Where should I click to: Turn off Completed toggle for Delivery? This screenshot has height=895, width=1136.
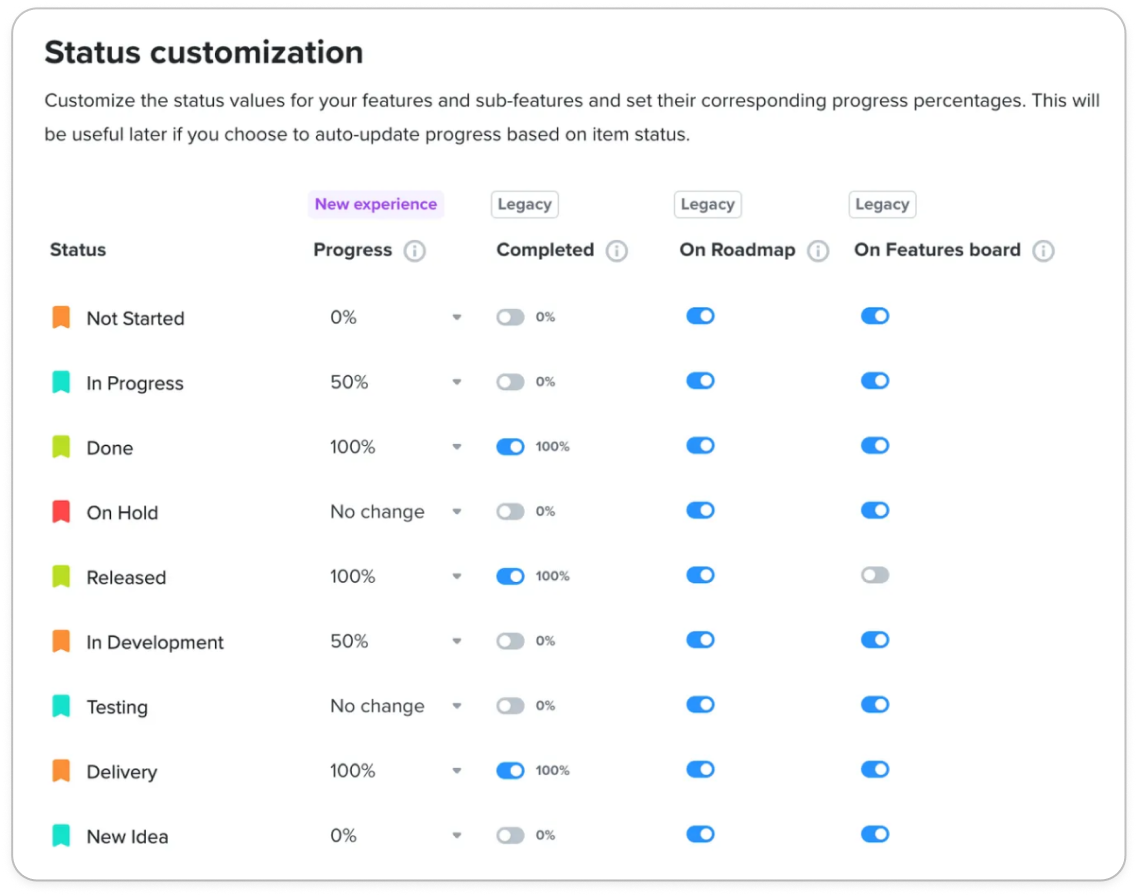click(510, 770)
